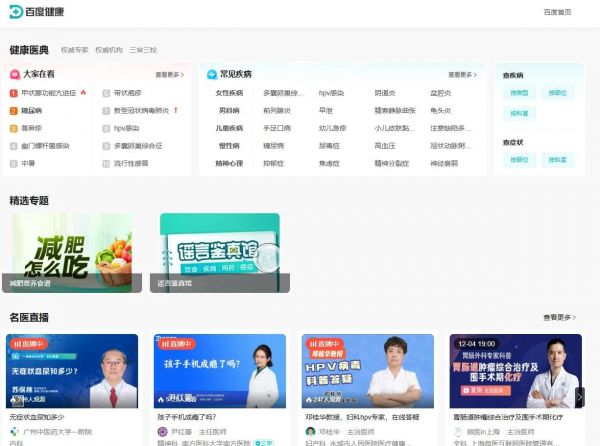The image size is (600, 446).
Task: Click 按科室 button under 查症状
Action: click(558, 160)
